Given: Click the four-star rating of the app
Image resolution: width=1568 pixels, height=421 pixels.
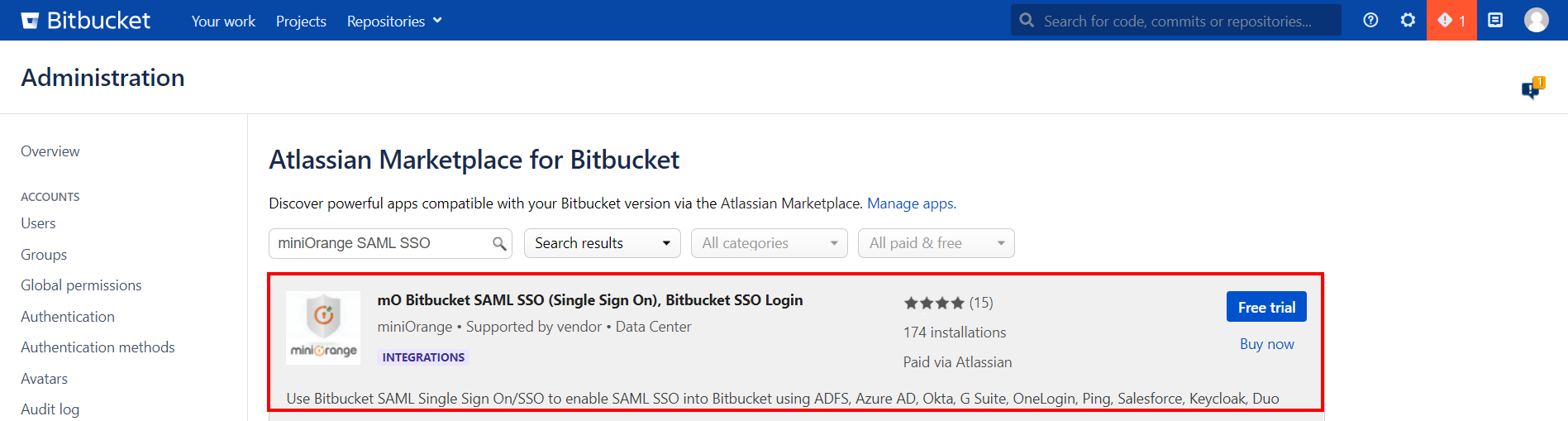Looking at the screenshot, I should (x=934, y=303).
